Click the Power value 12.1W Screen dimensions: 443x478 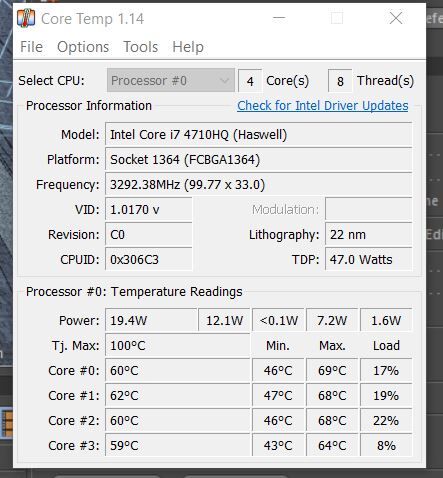coord(224,320)
